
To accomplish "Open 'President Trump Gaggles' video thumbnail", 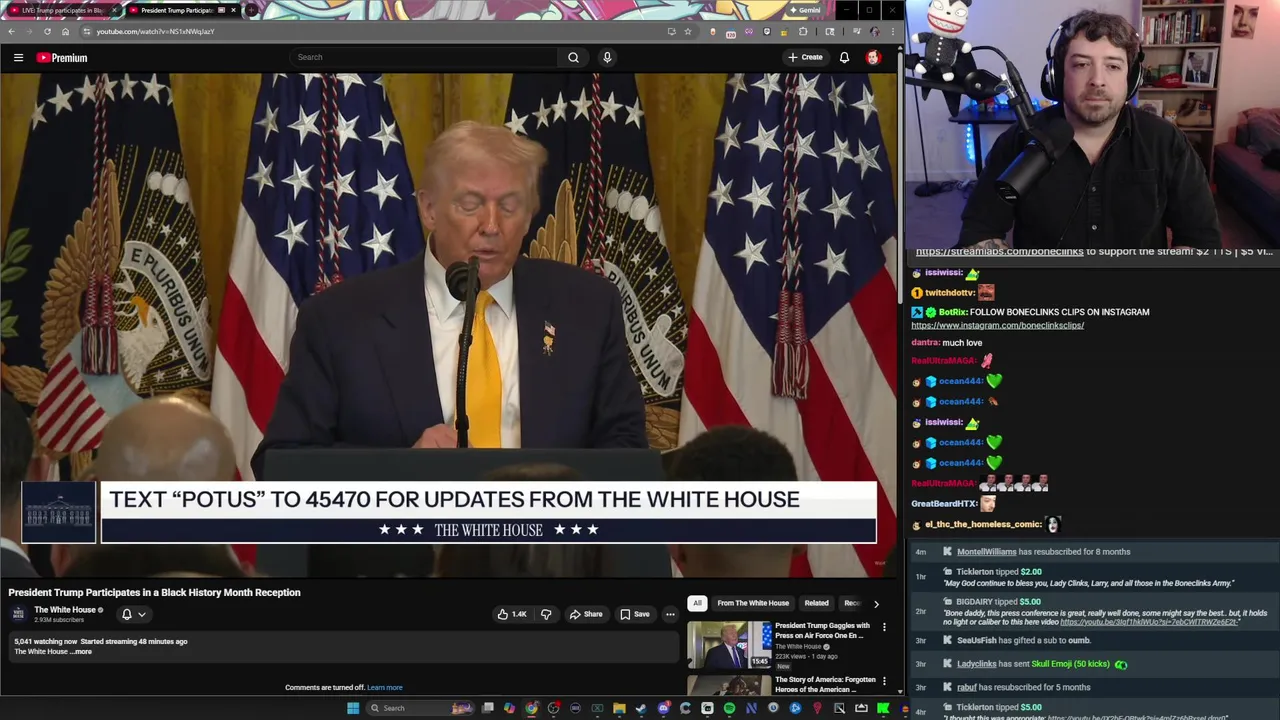I will click(x=729, y=645).
